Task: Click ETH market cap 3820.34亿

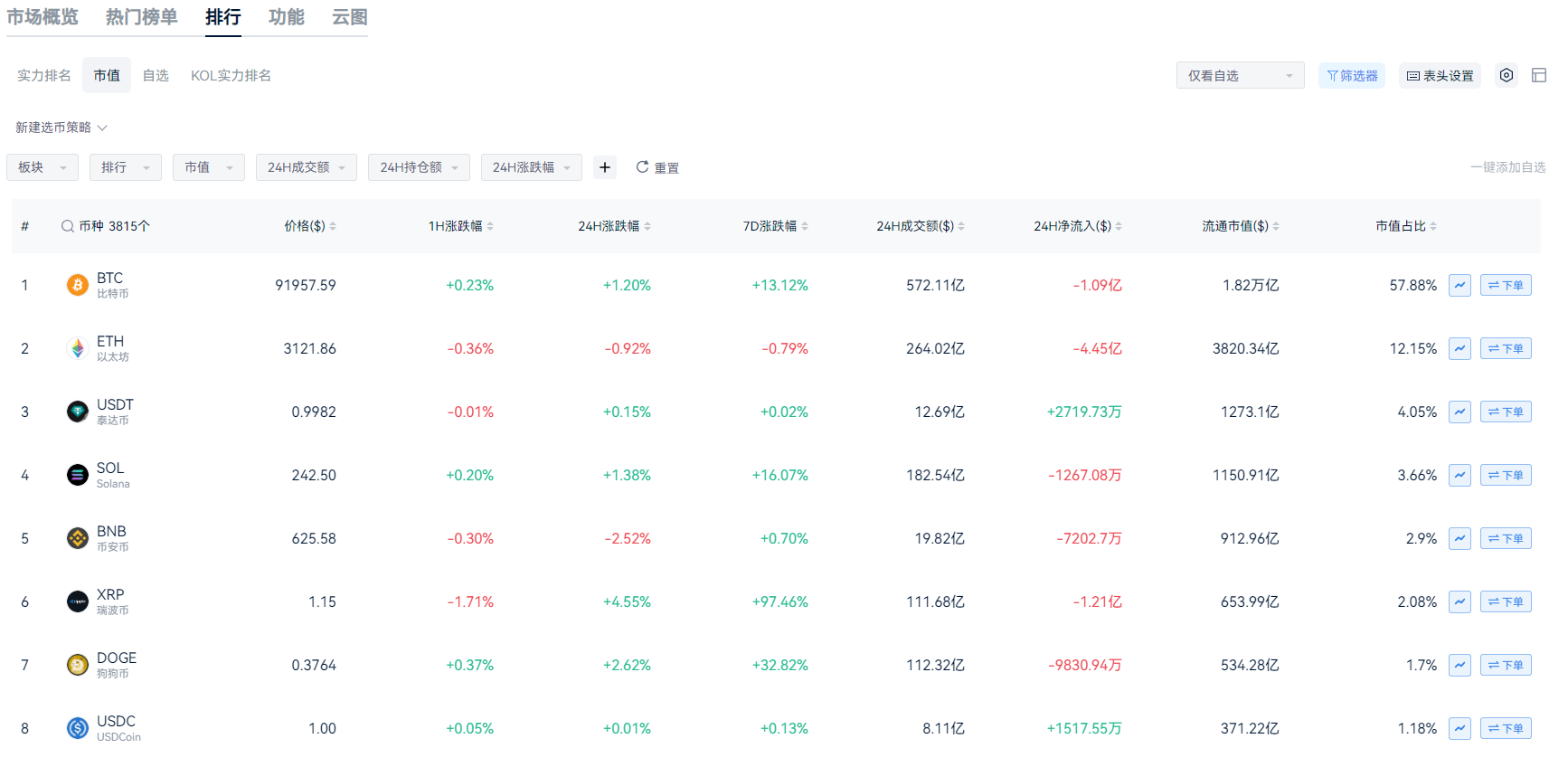Action: [1246, 348]
